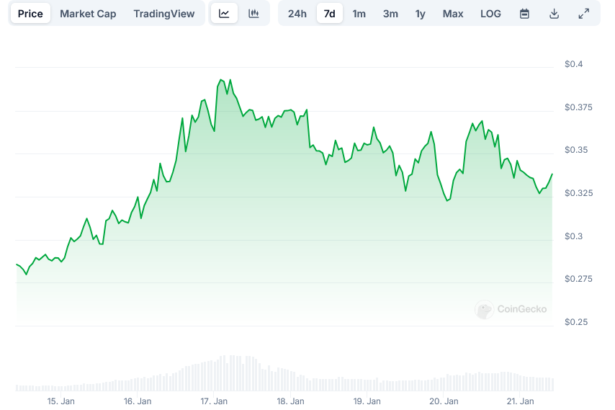Click the price peak near 17. Jan
The height and width of the screenshot is (410, 615).
[219, 79]
